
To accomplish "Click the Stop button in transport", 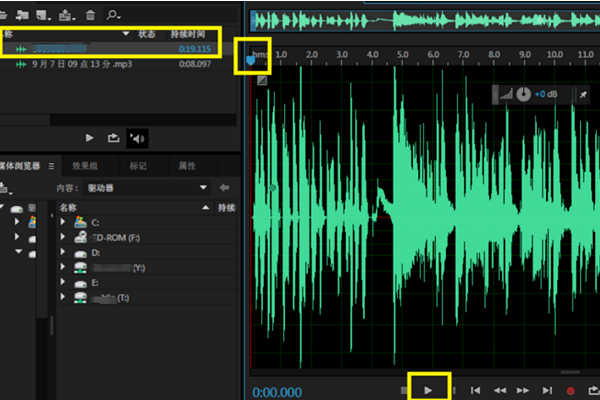I will pos(404,390).
